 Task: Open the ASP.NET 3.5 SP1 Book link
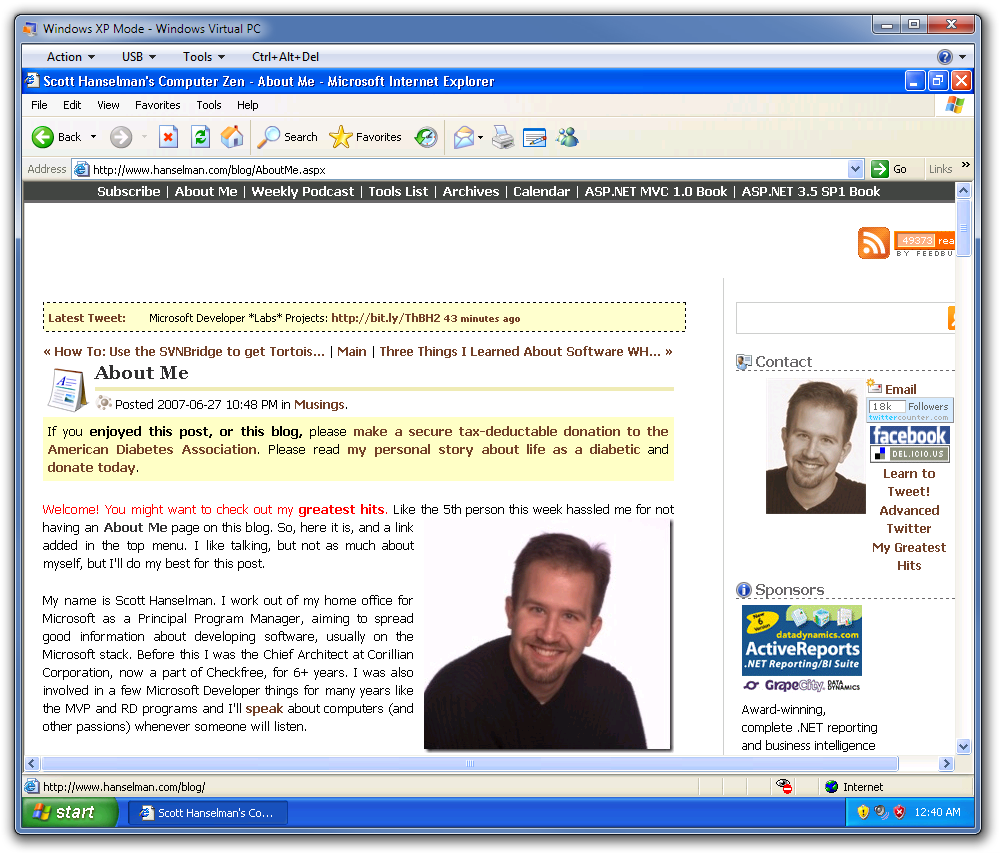tap(811, 191)
